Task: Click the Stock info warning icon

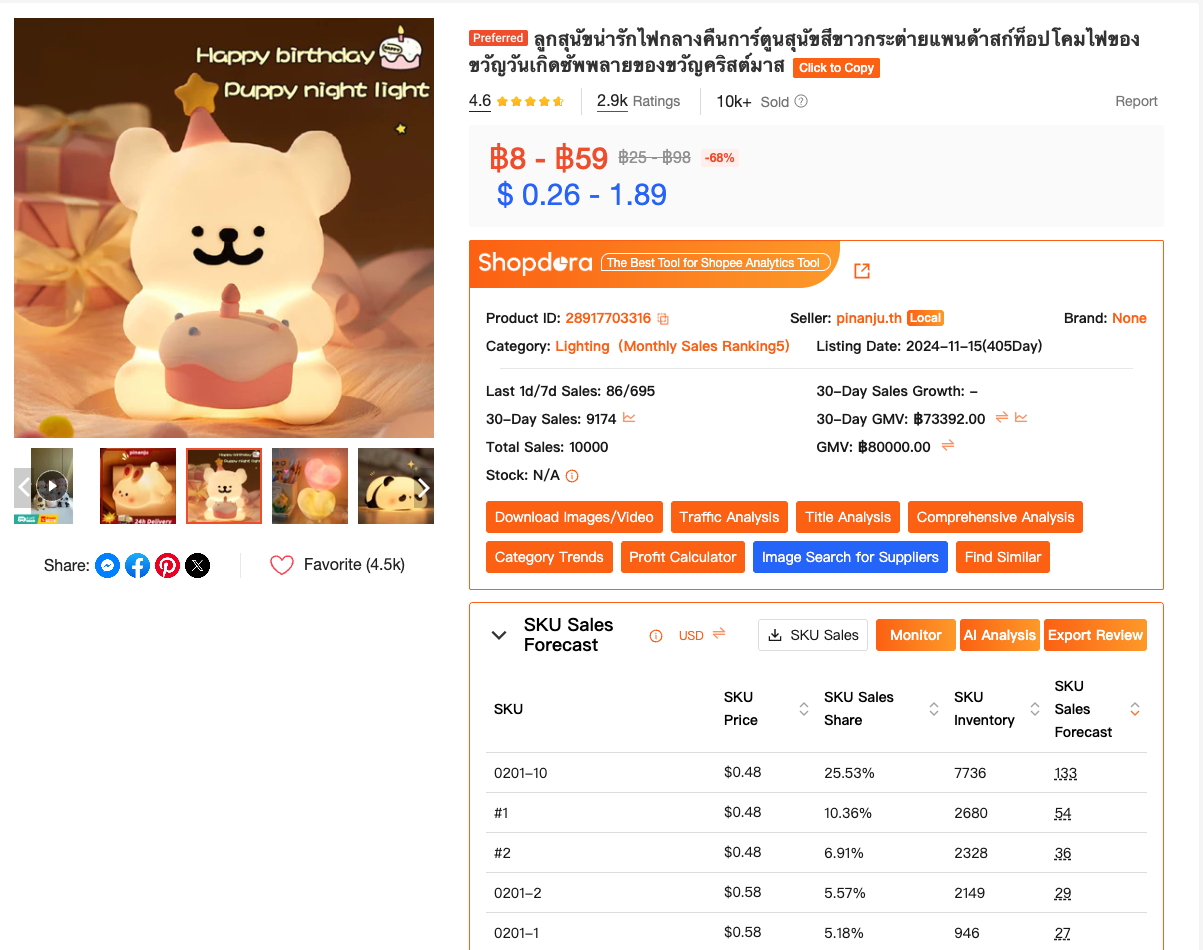Action: (572, 476)
